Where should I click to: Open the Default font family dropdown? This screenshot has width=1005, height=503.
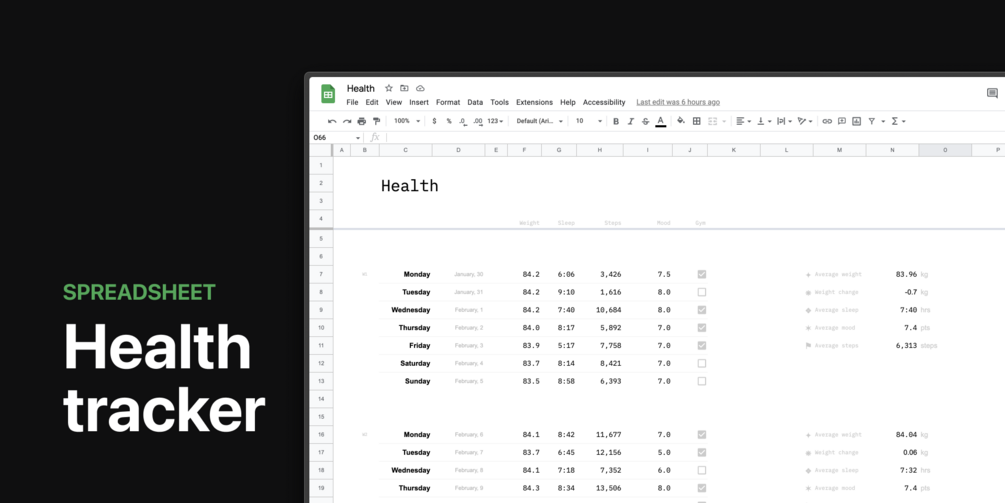click(540, 121)
